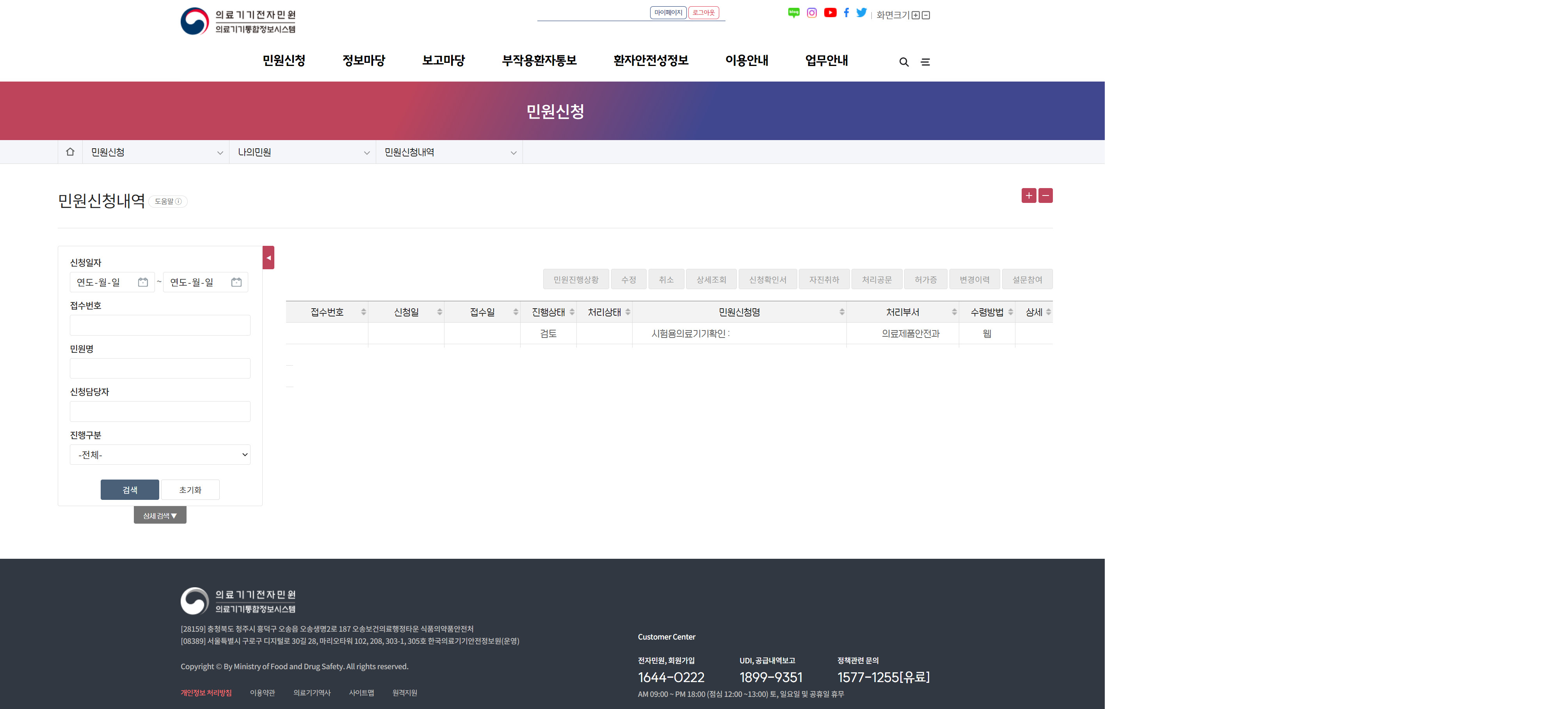Open the Instagram icon link
The width and height of the screenshot is (1568, 709).
pyautogui.click(x=811, y=13)
